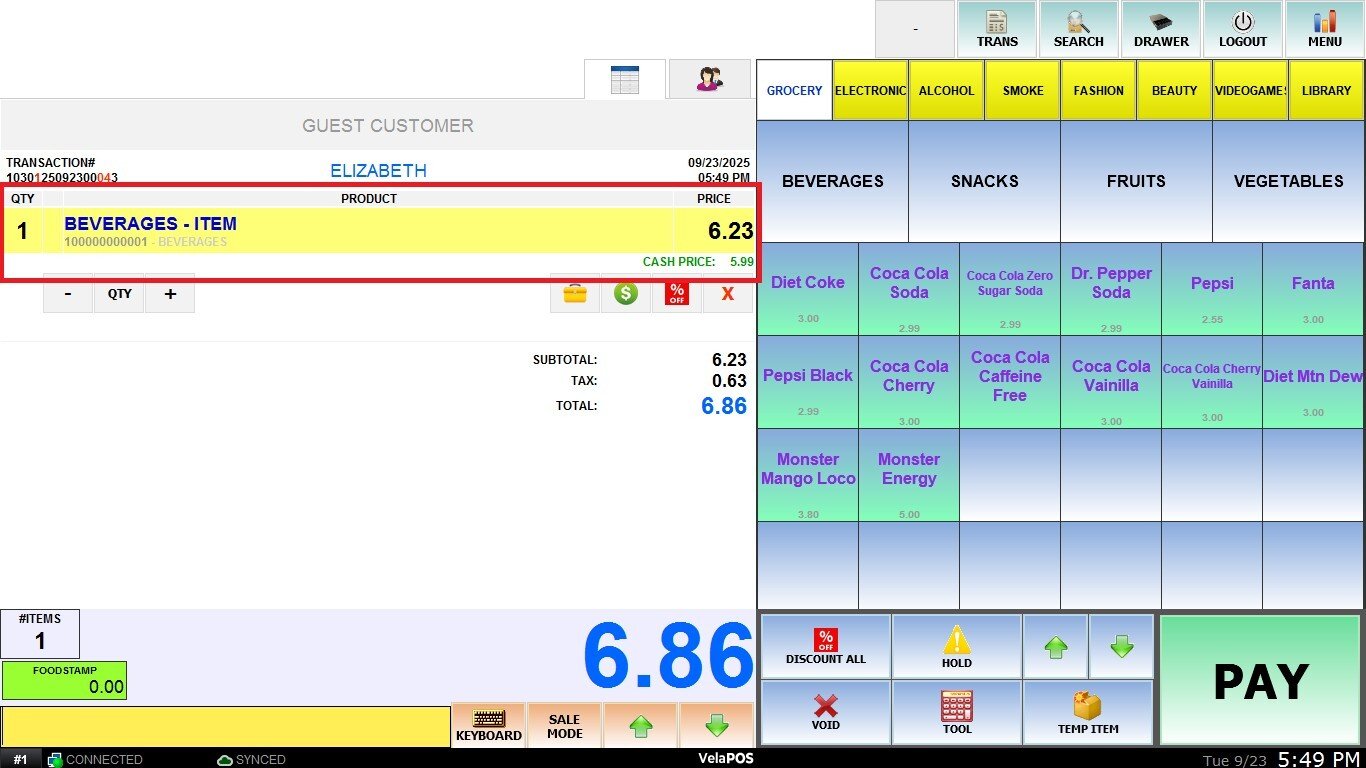Open the cash DRAWER
Screen dimensions: 1366x768
pyautogui.click(x=1160, y=29)
